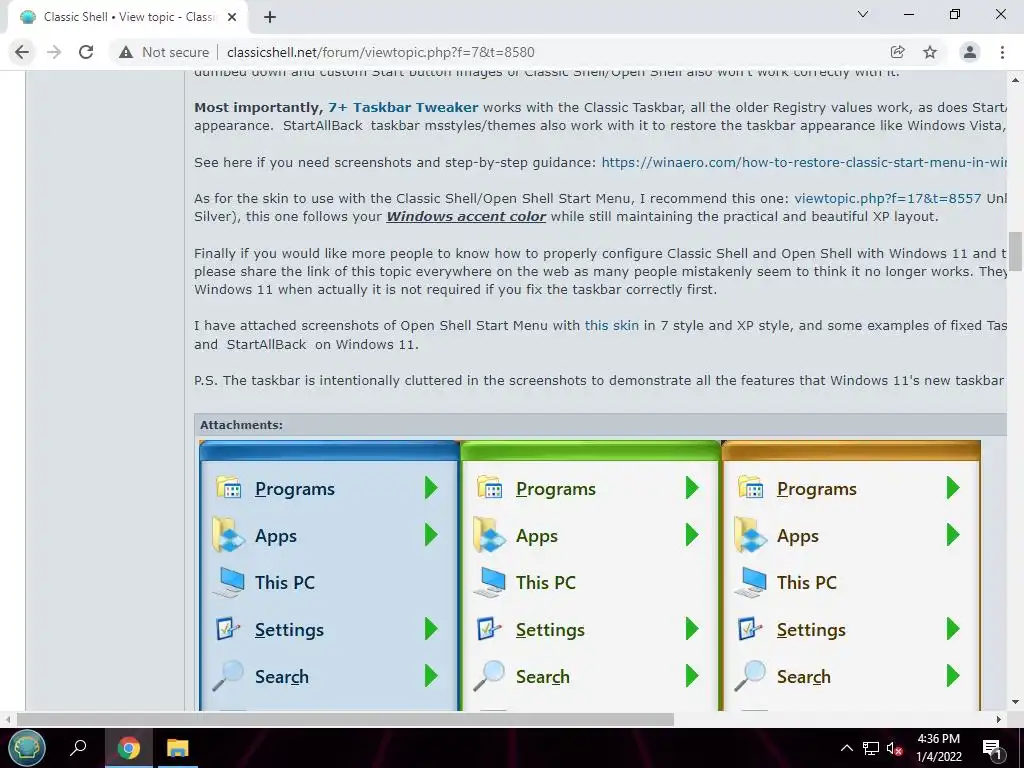
Task: Expand Apps arrow in blue menu
Action: click(431, 535)
